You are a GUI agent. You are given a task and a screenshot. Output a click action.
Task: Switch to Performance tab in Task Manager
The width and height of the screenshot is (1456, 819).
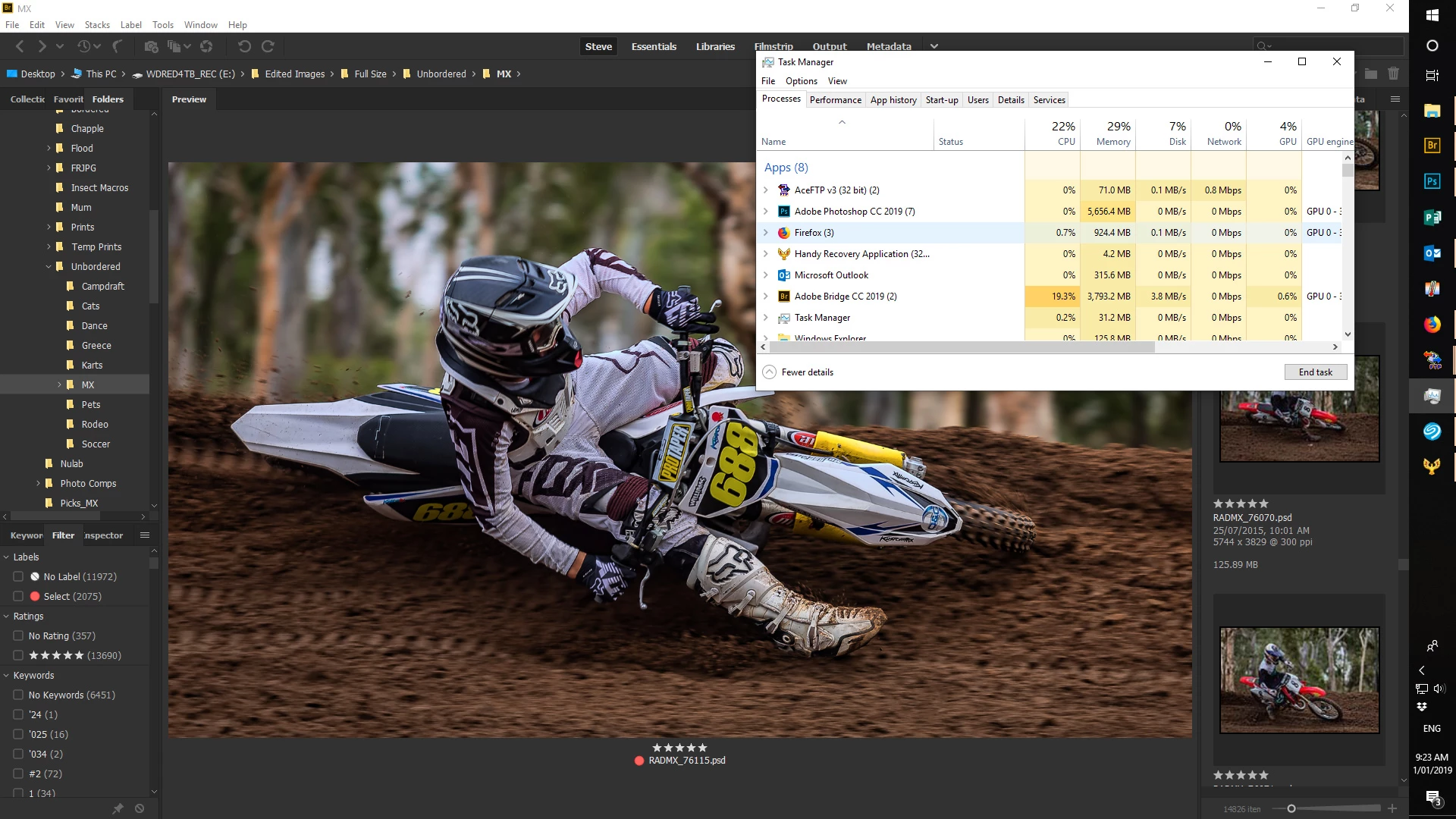tap(835, 100)
